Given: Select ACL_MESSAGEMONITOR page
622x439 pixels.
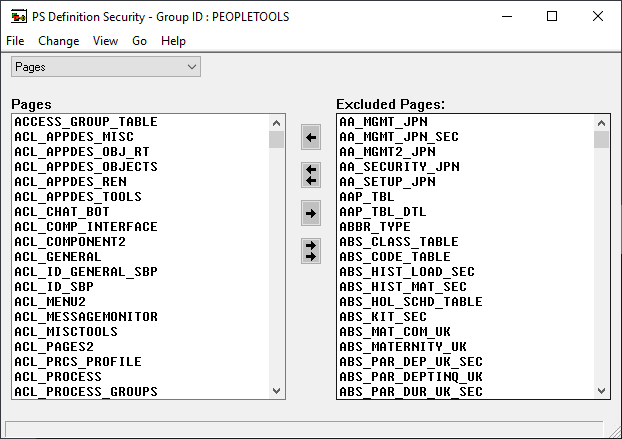Looking at the screenshot, I should pyautogui.click(x=141, y=317).
